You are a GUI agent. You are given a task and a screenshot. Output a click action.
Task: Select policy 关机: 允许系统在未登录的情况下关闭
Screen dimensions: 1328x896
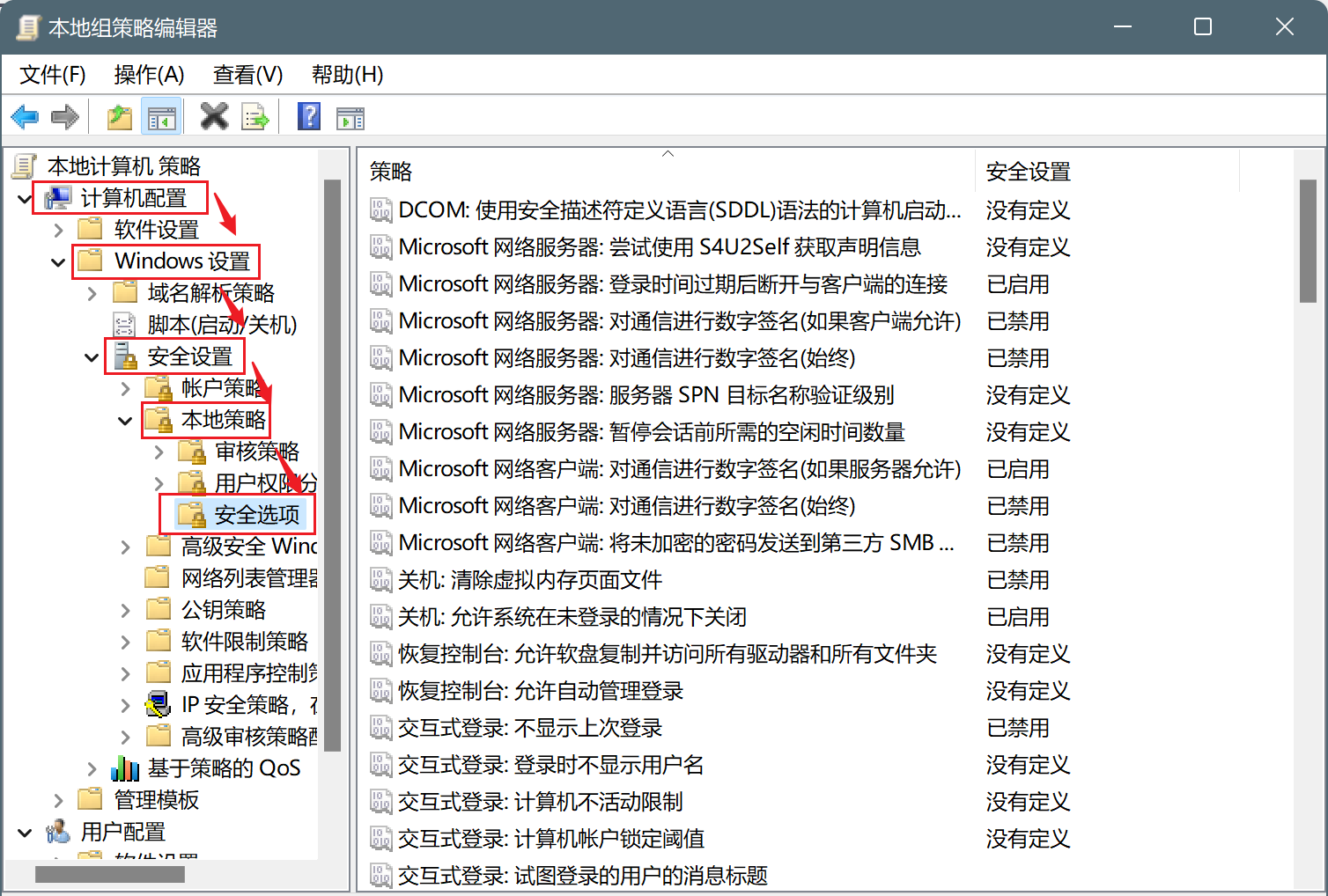click(572, 617)
